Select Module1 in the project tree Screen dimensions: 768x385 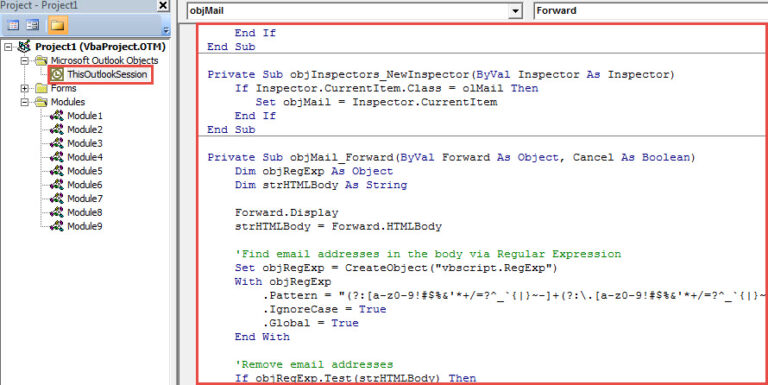click(85, 116)
